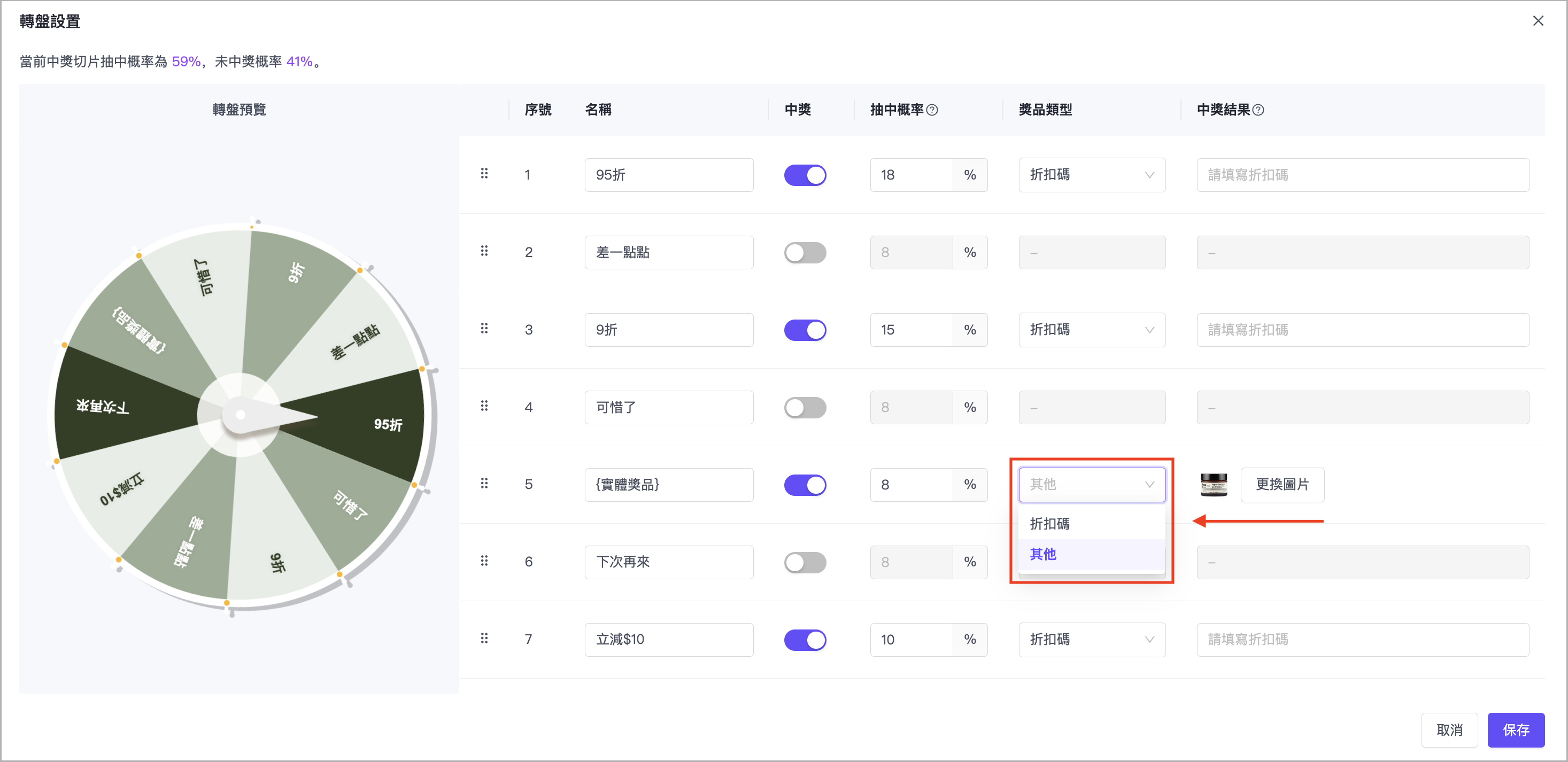Choose 其他 option in open dropdown list
This screenshot has height=762, width=1568.
(1044, 555)
